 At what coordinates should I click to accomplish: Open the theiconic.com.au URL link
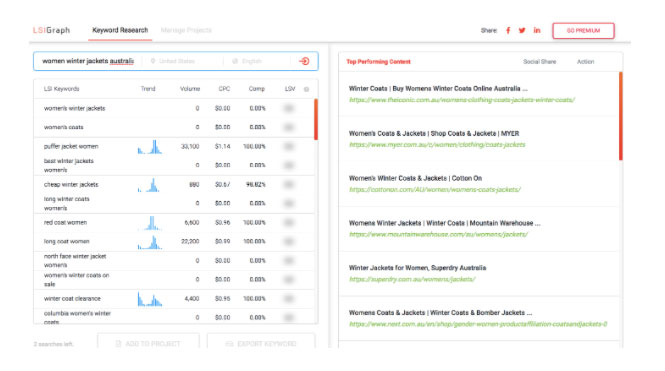(462, 100)
